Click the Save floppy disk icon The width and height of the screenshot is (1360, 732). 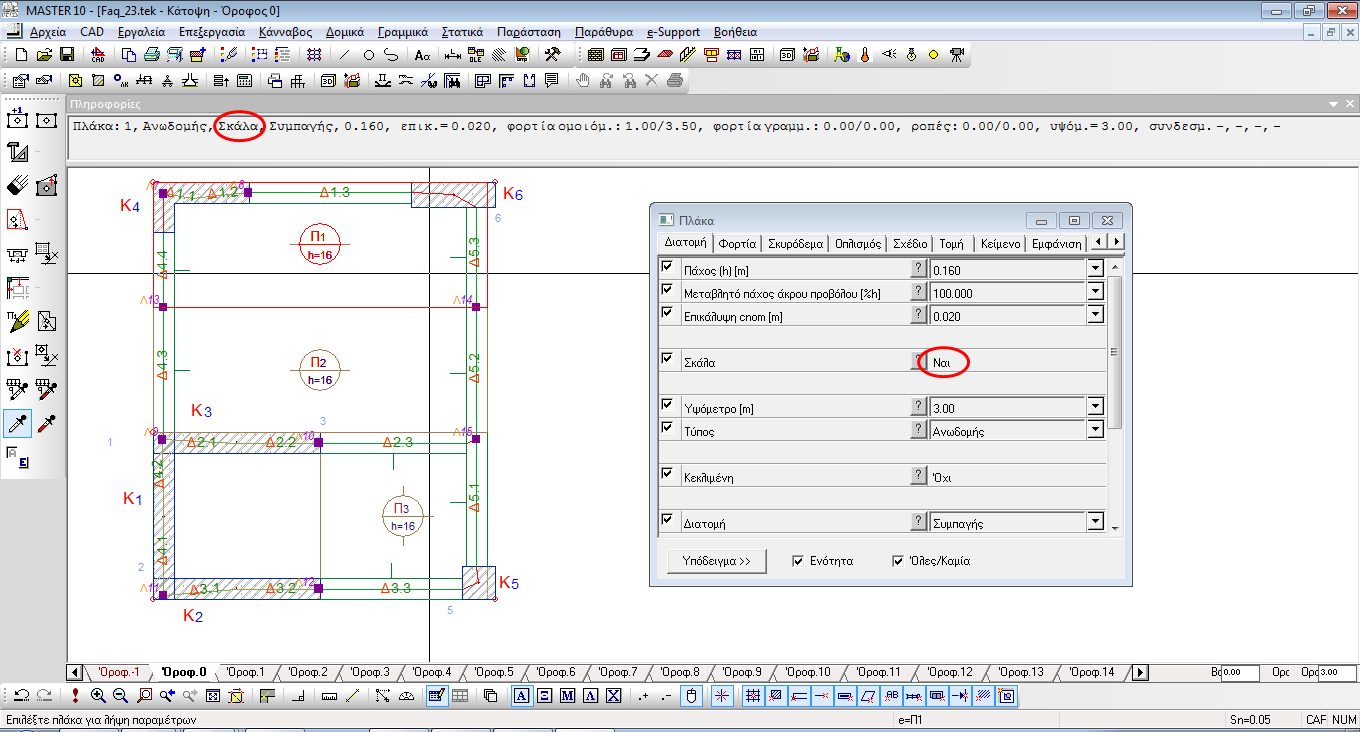point(67,55)
